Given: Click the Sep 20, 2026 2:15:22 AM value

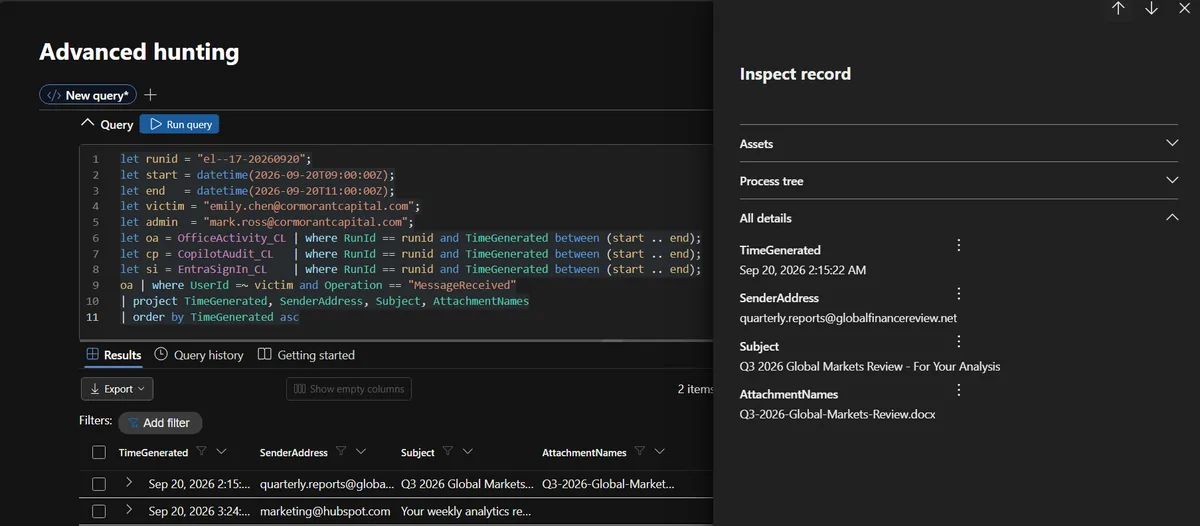Looking at the screenshot, I should click(803, 270).
